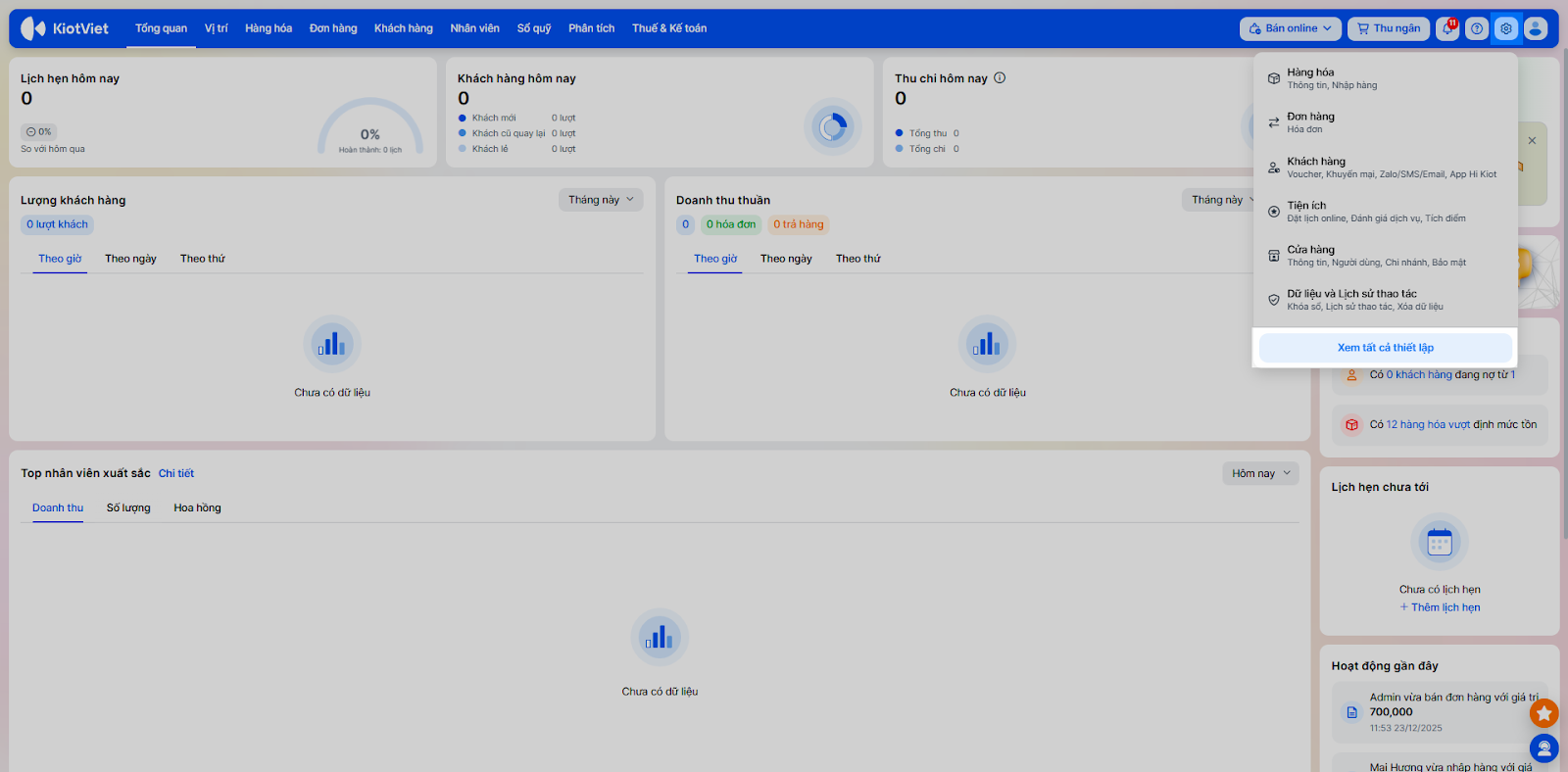Click Thêm lịch hẹn link
Viewport: 1568px width, 772px height.
1440,607
